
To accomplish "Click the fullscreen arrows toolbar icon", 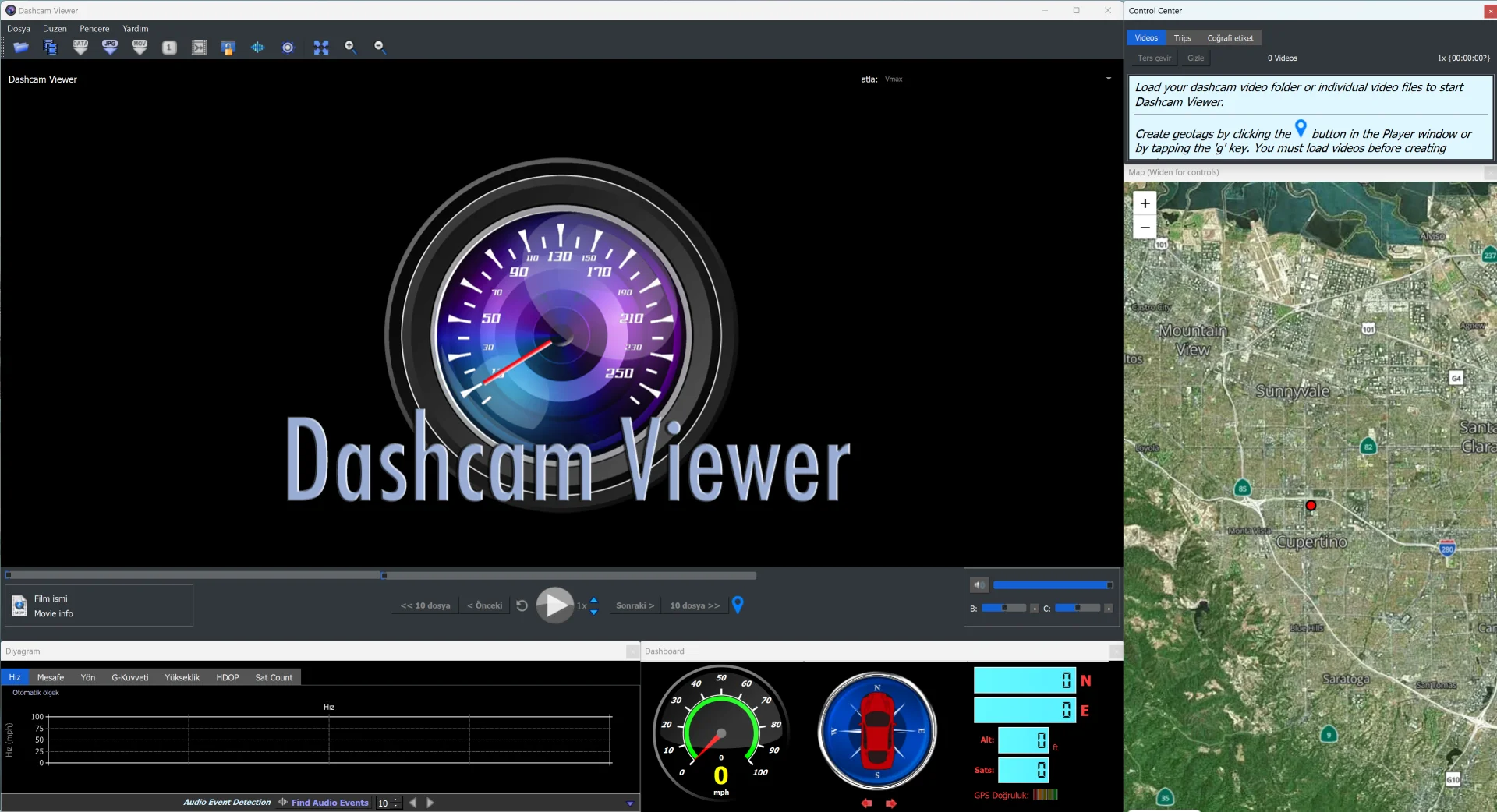I will click(321, 48).
